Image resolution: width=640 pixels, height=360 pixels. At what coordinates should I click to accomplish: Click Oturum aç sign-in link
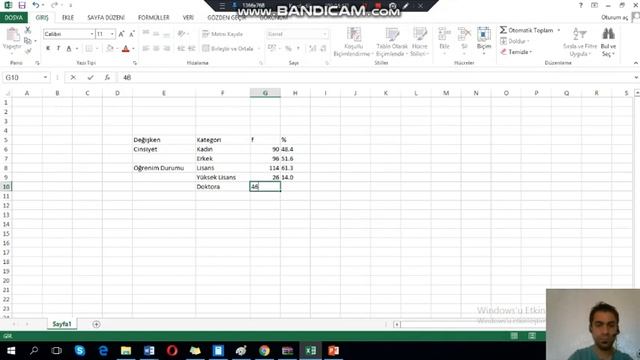point(614,17)
